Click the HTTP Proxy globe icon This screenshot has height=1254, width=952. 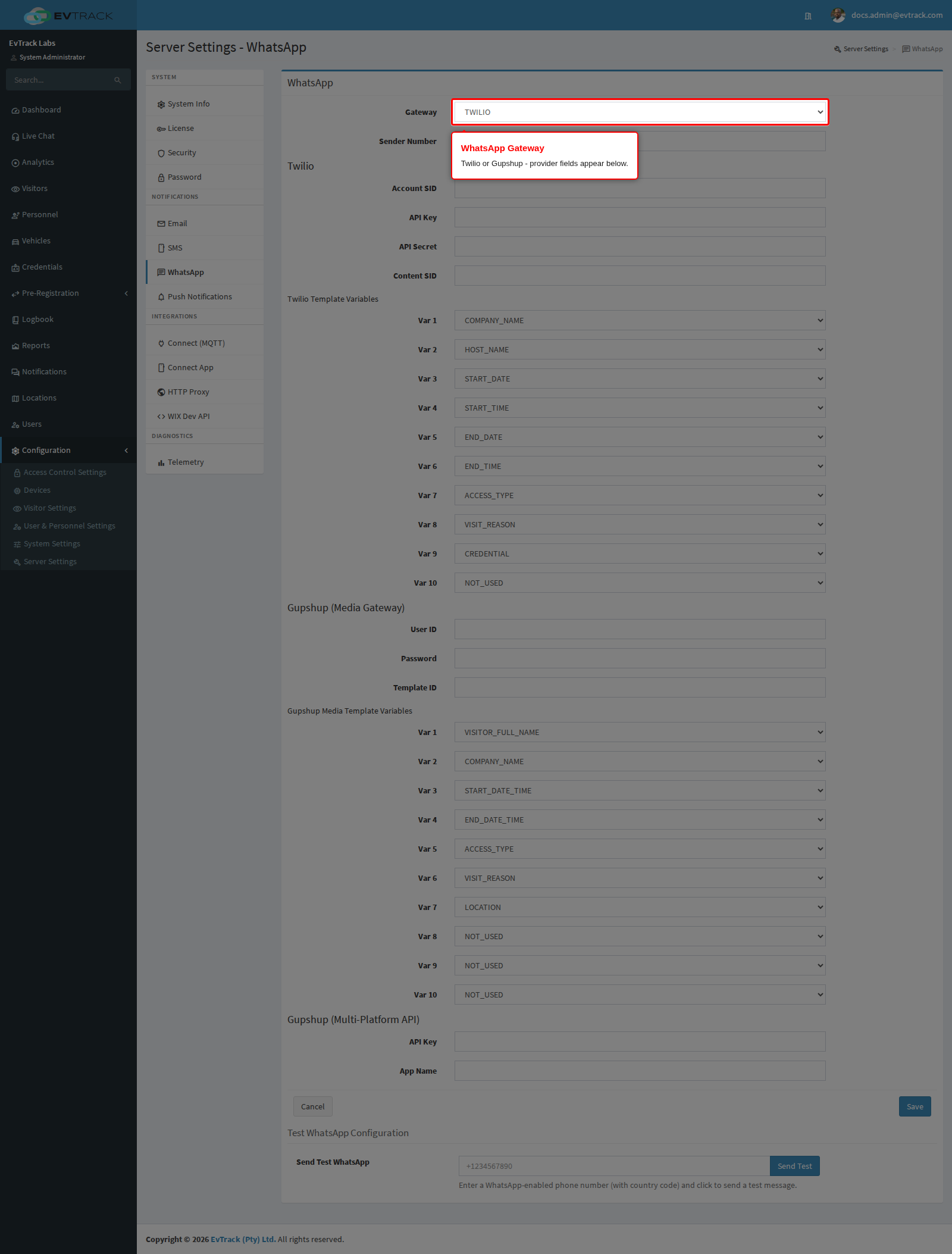[161, 392]
